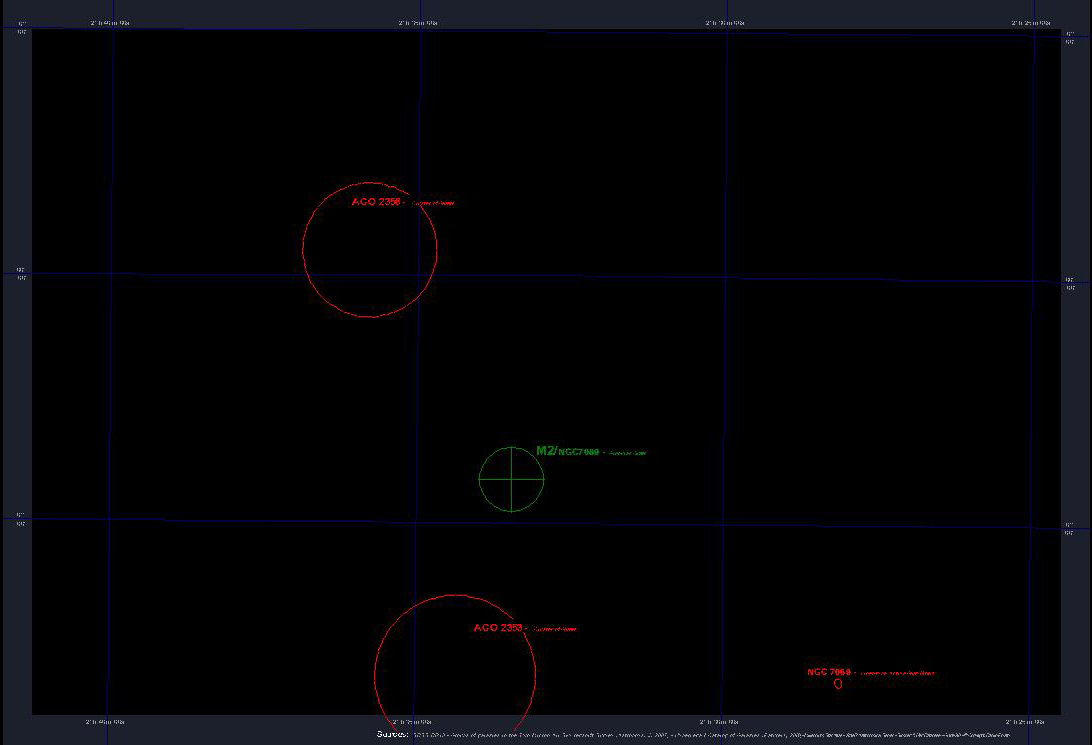
Task: Select the M2/NGC7089 object label
Action: (567, 452)
